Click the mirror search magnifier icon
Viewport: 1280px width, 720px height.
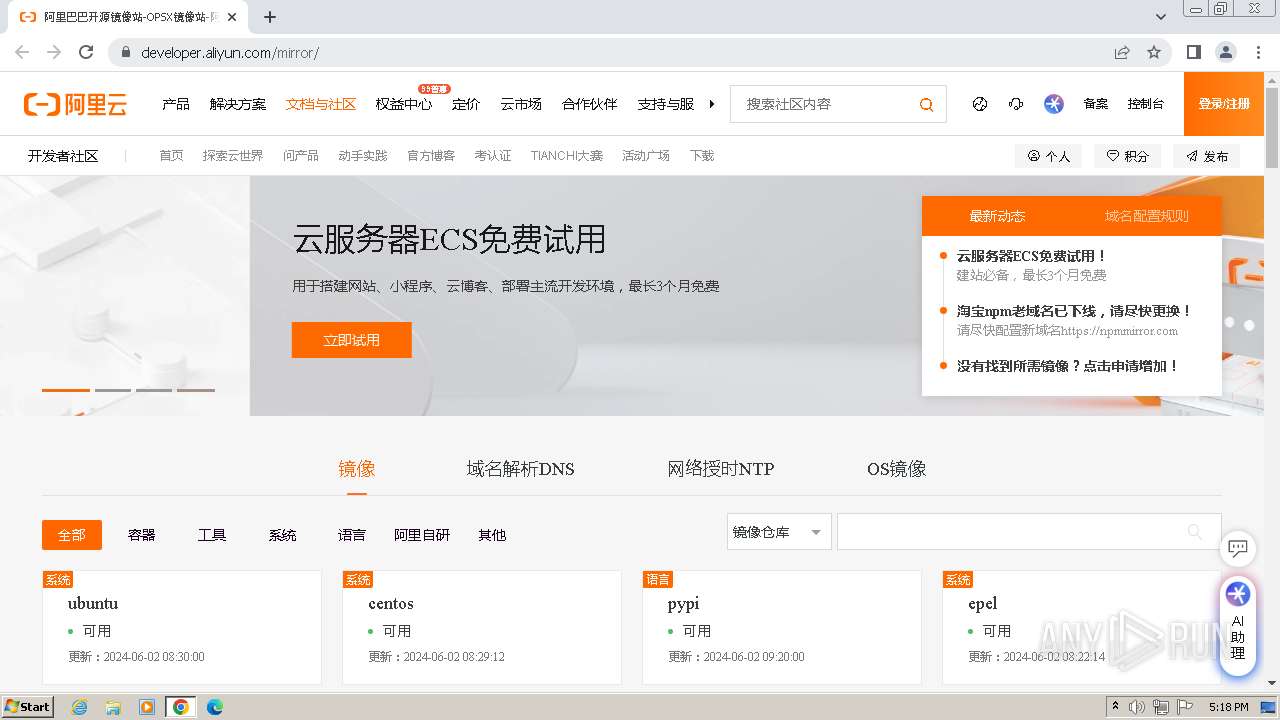1195,532
